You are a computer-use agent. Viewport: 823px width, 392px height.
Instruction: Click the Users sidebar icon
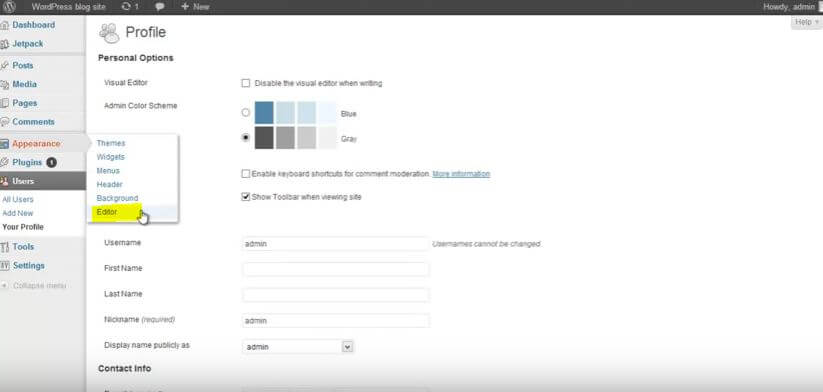click(5, 181)
